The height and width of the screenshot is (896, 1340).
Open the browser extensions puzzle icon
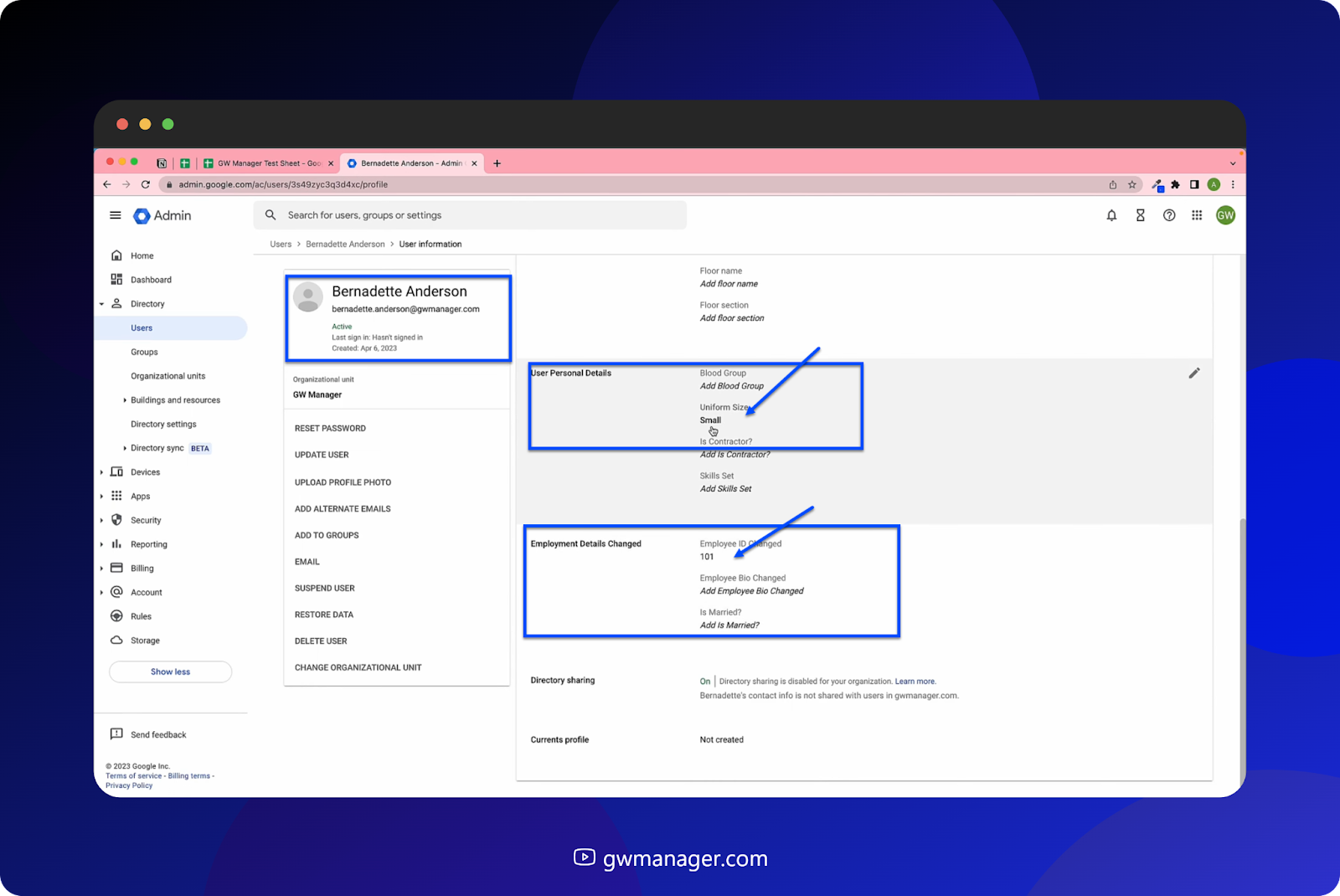1175,184
